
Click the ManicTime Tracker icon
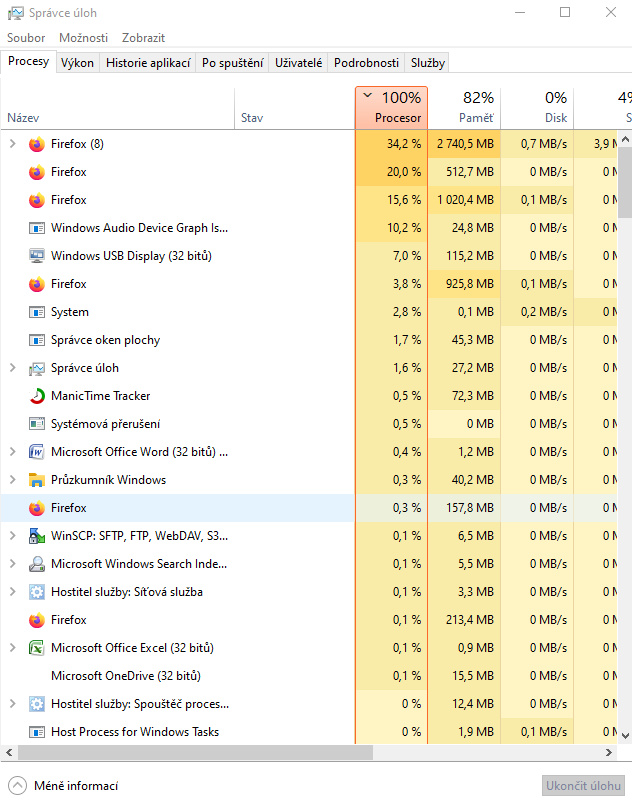[x=37, y=396]
